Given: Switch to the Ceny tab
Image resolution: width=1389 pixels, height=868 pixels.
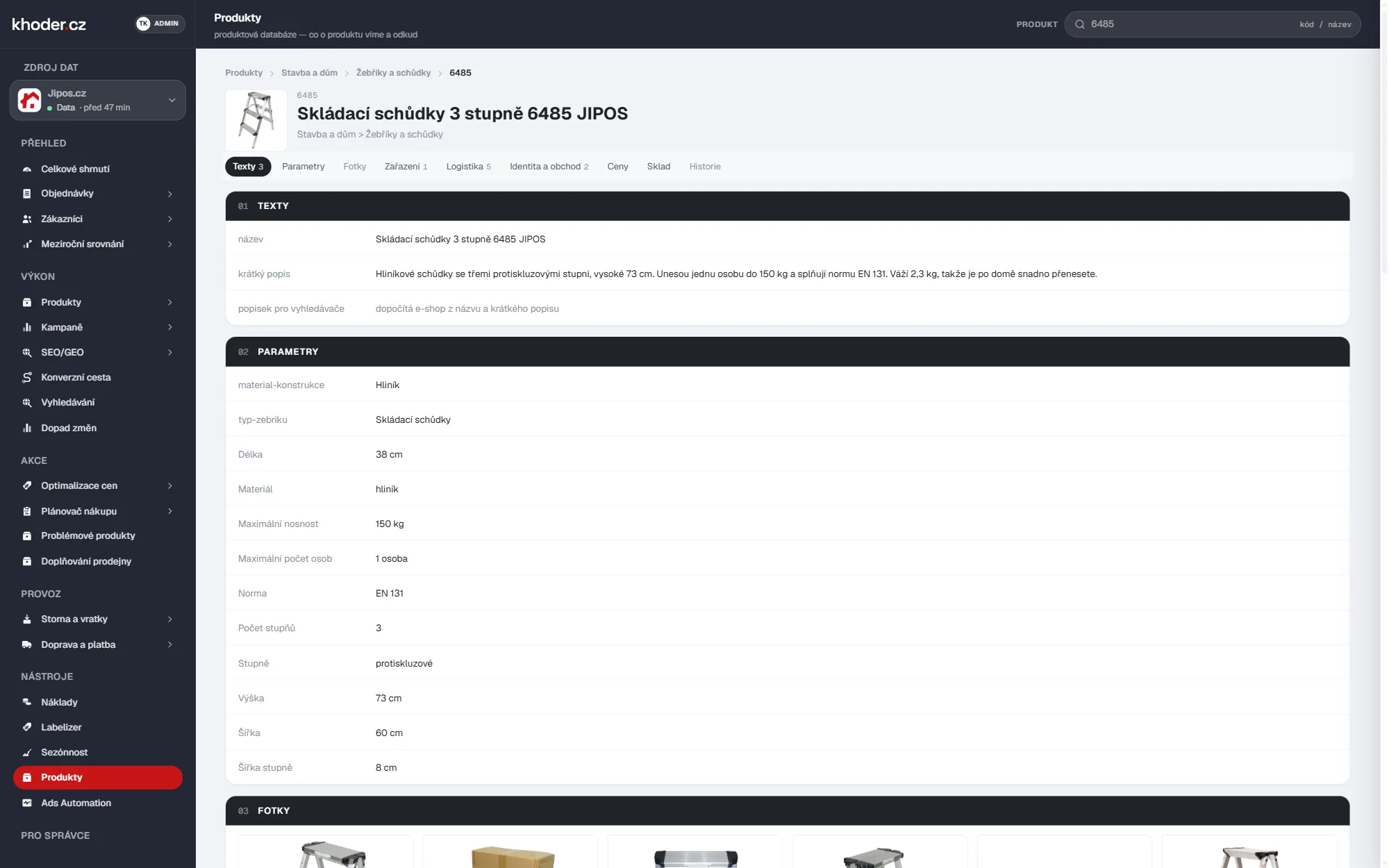Looking at the screenshot, I should tap(617, 167).
